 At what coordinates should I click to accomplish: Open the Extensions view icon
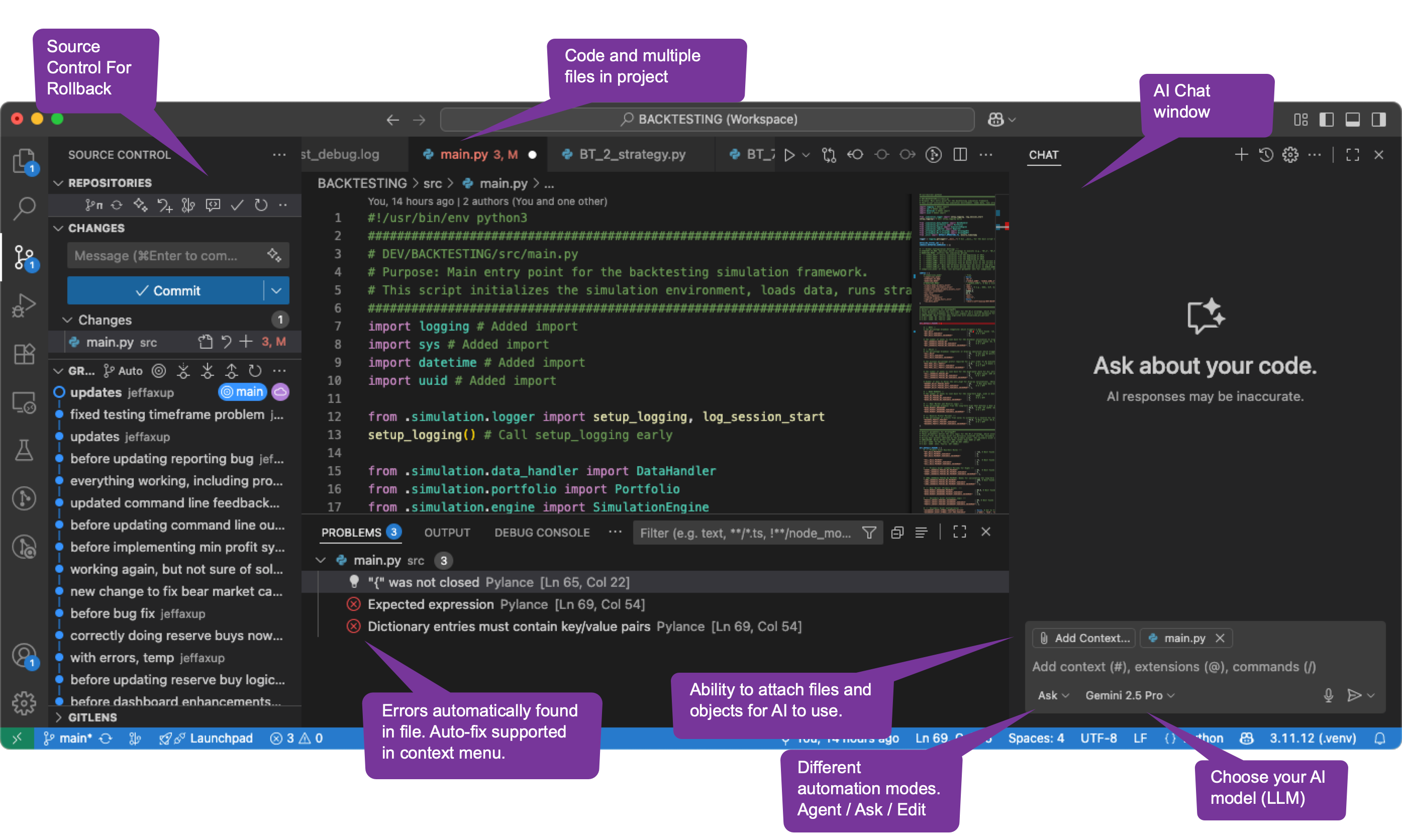click(24, 354)
